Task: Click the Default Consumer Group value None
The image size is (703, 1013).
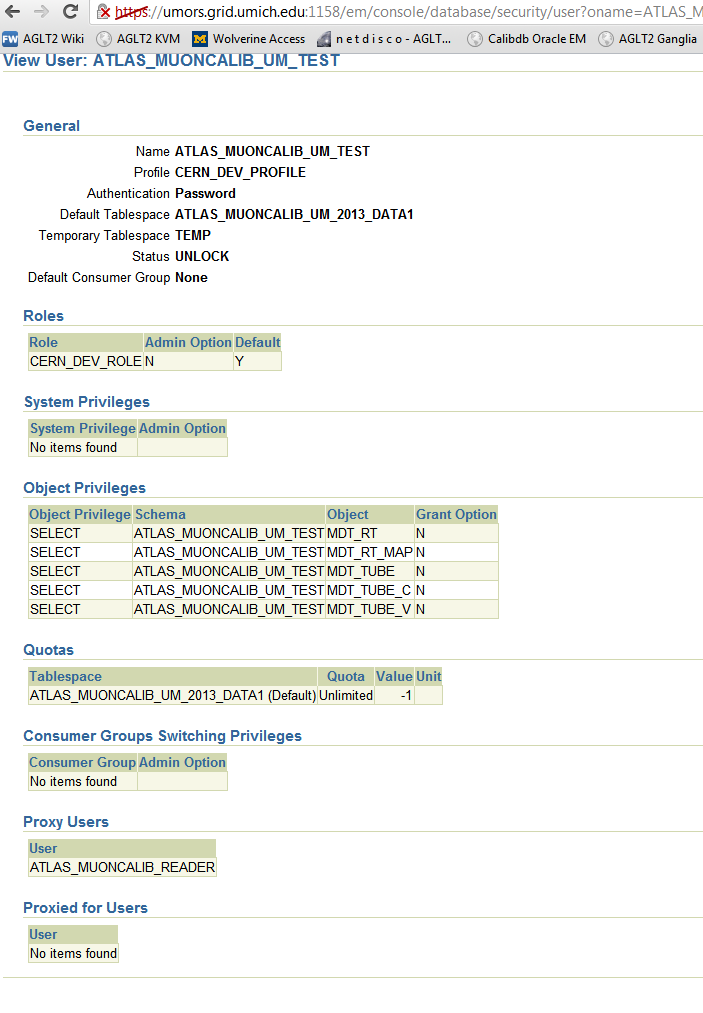Action: pyautogui.click(x=191, y=277)
